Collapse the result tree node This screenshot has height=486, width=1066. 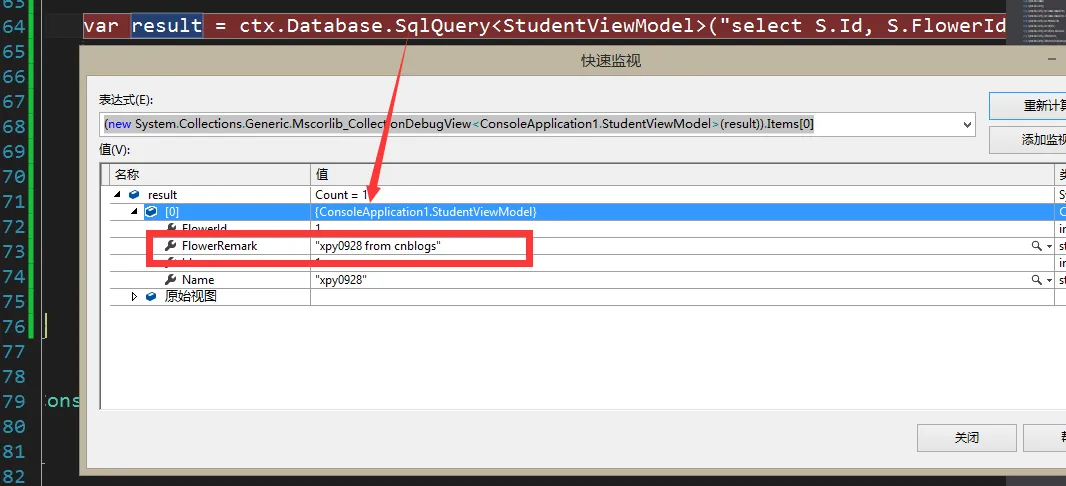[x=119, y=195]
